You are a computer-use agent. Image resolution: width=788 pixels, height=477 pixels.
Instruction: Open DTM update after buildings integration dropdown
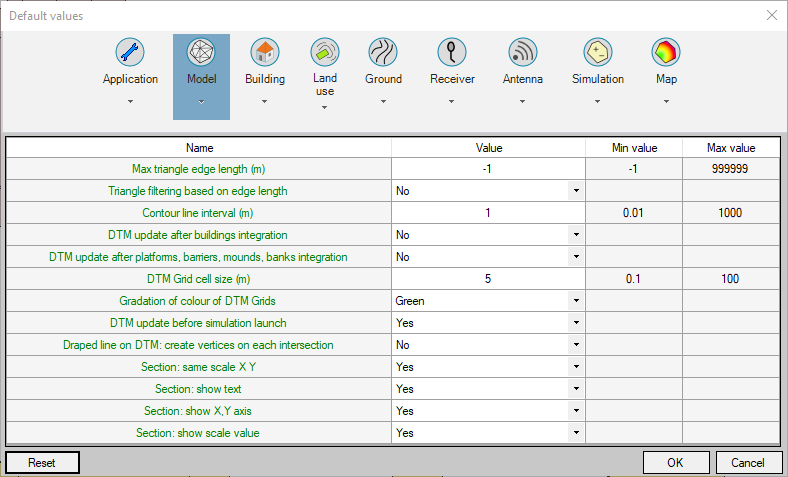pyautogui.click(x=576, y=235)
